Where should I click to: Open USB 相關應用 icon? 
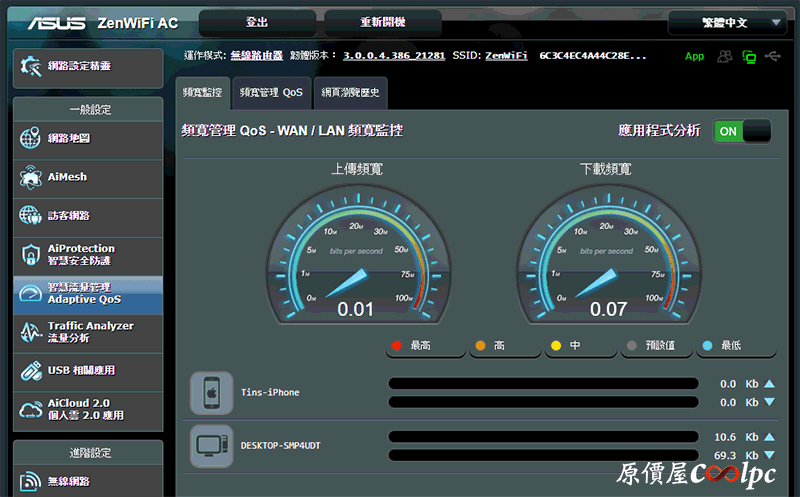31,371
